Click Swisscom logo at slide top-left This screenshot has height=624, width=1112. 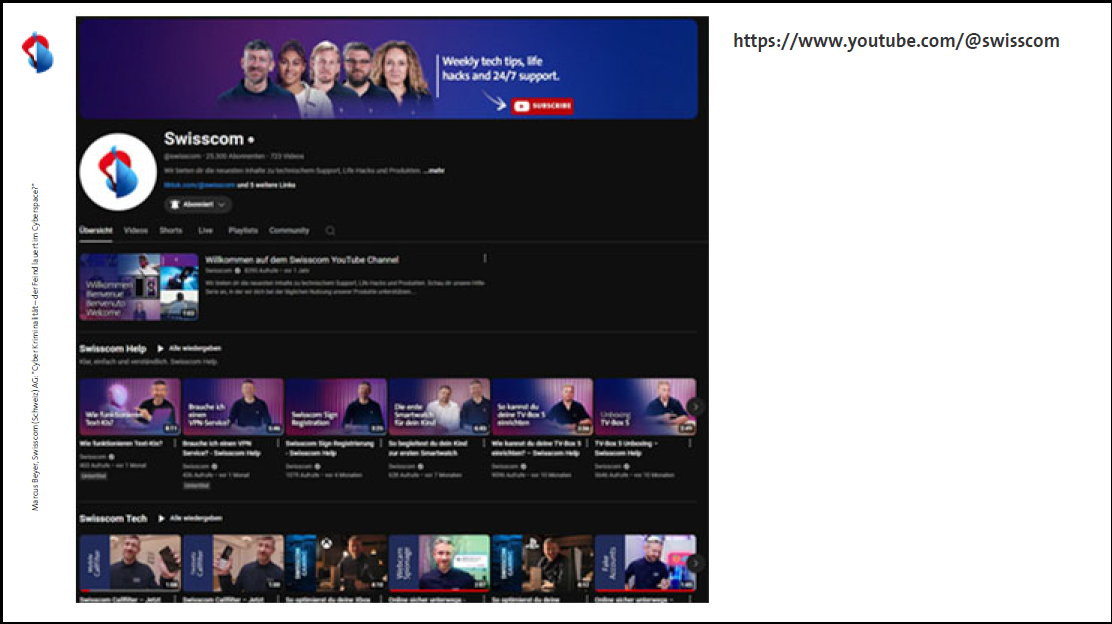click(38, 52)
